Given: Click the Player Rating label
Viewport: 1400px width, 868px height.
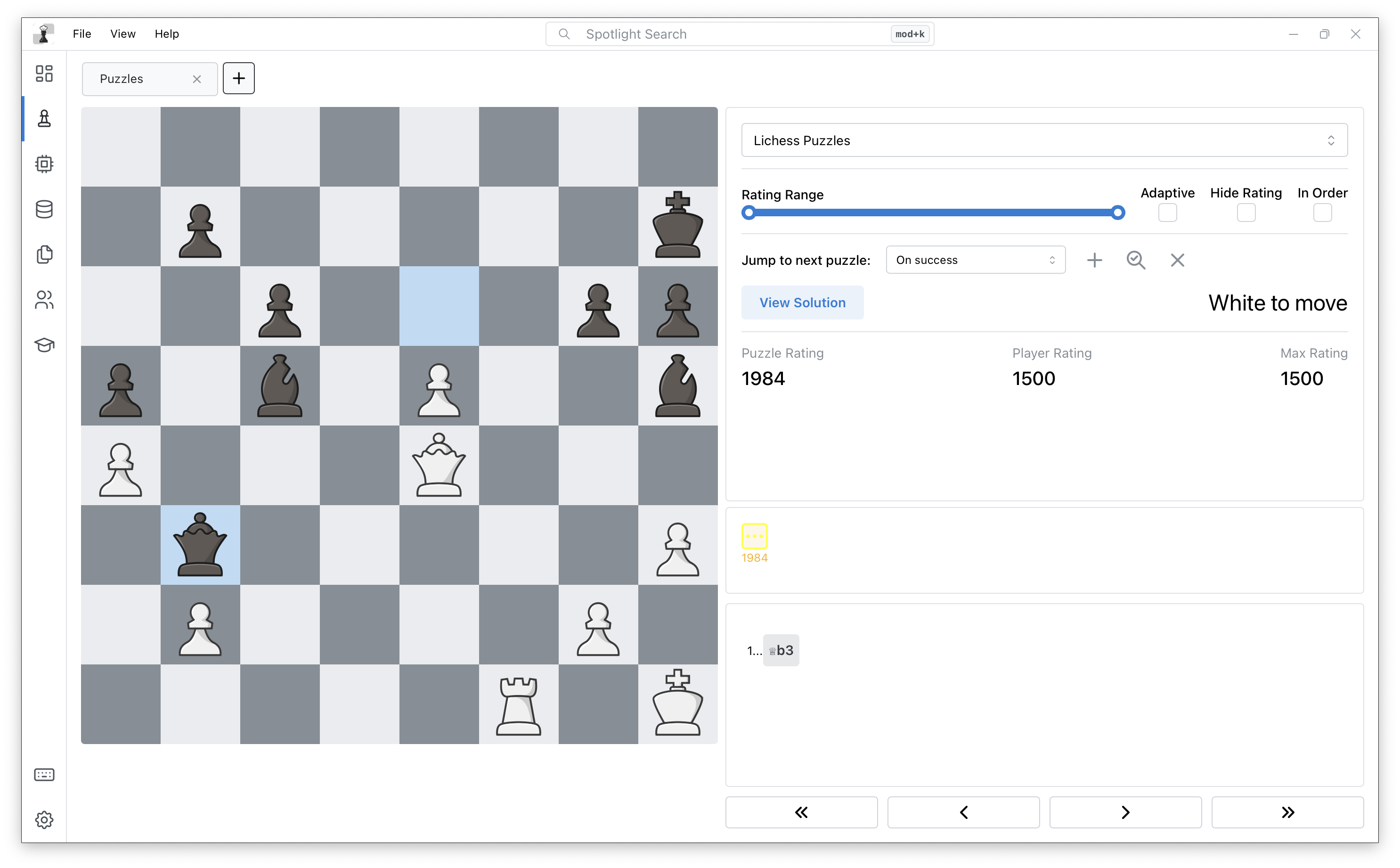Looking at the screenshot, I should (1052, 353).
